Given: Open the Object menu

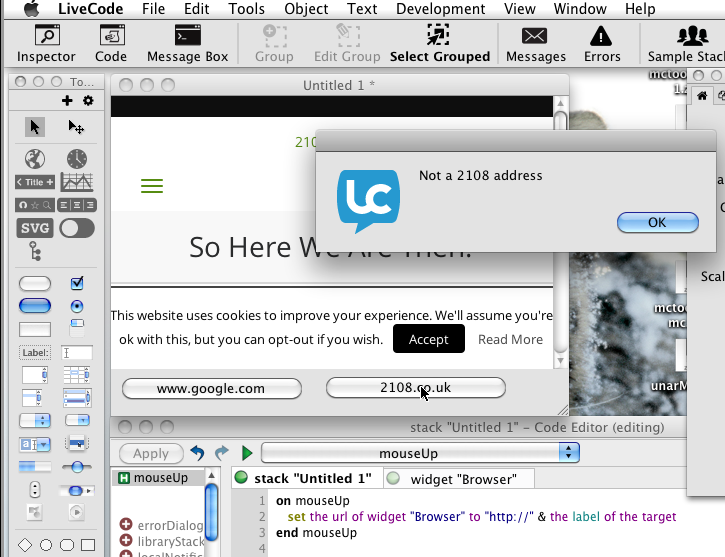Looking at the screenshot, I should pos(306,9).
